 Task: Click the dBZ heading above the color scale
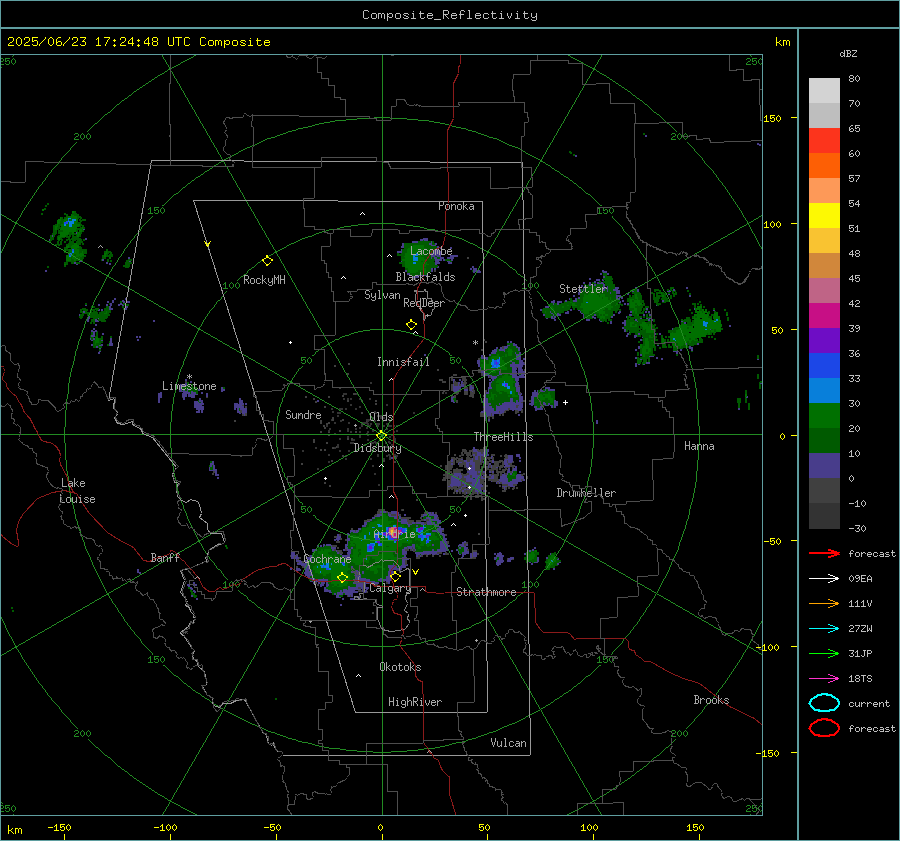848,54
